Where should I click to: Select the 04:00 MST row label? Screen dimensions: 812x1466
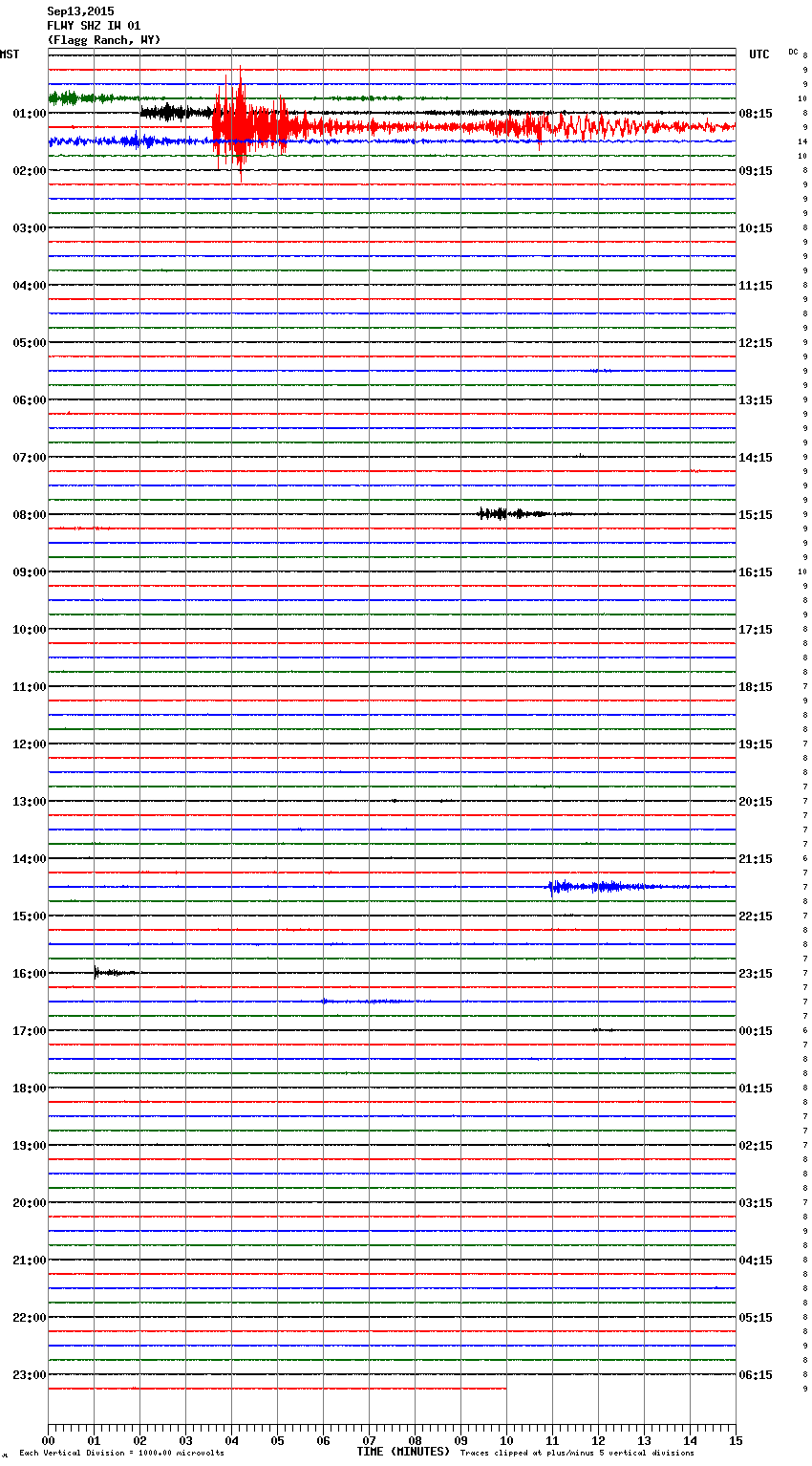click(30, 286)
